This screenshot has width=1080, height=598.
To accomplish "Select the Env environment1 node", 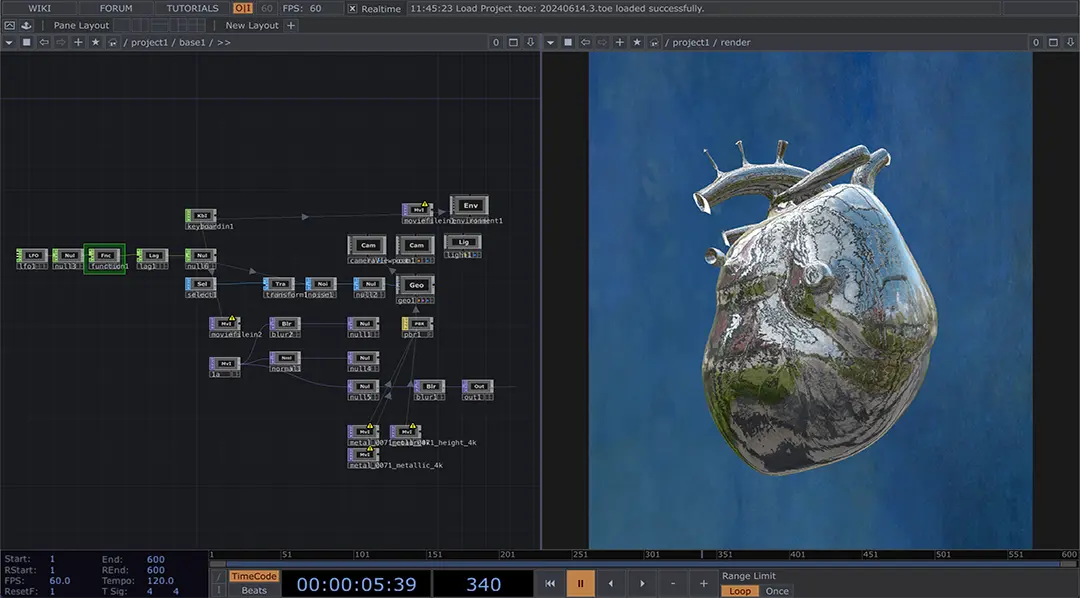I will click(470, 209).
